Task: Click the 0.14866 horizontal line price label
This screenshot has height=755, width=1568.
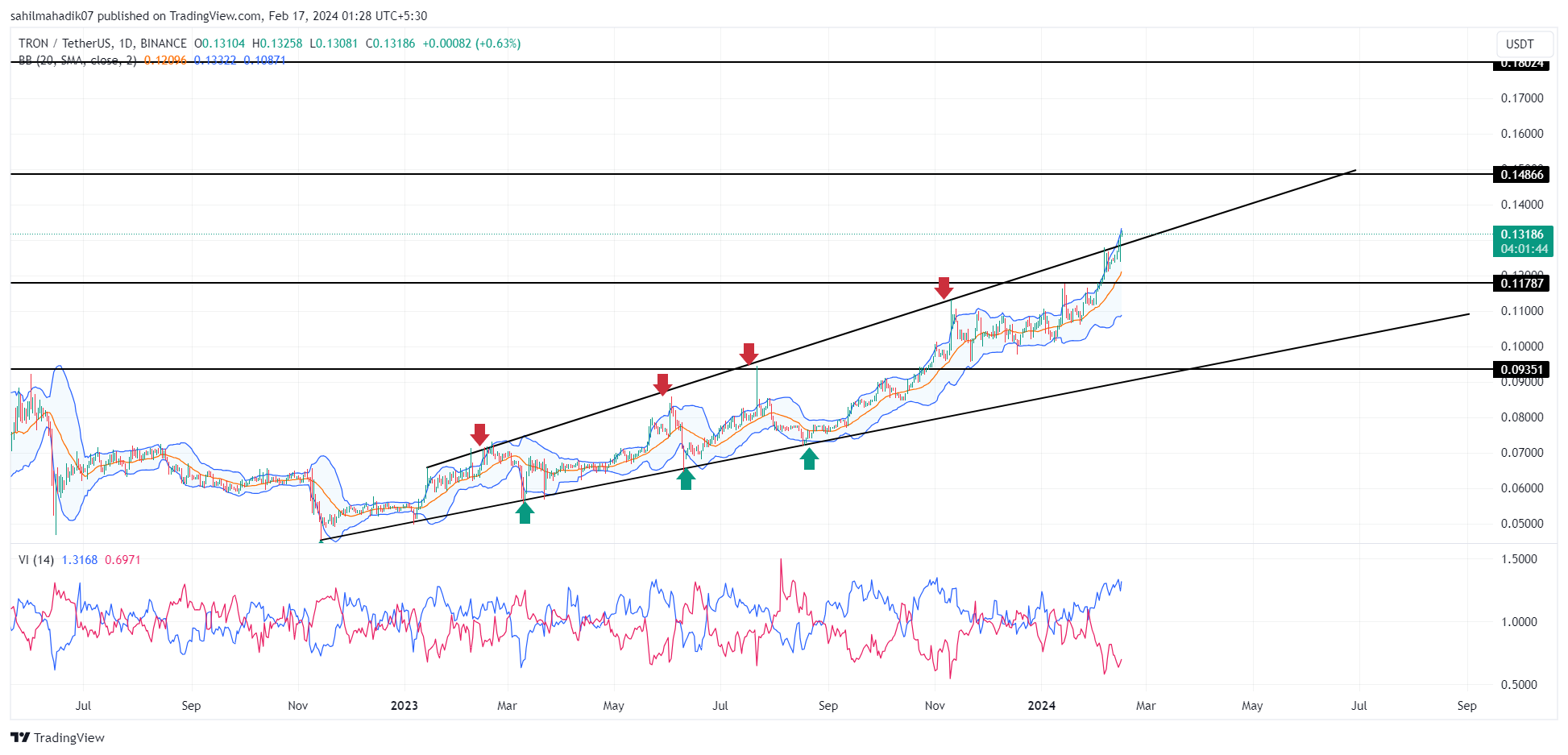Action: click(1522, 175)
